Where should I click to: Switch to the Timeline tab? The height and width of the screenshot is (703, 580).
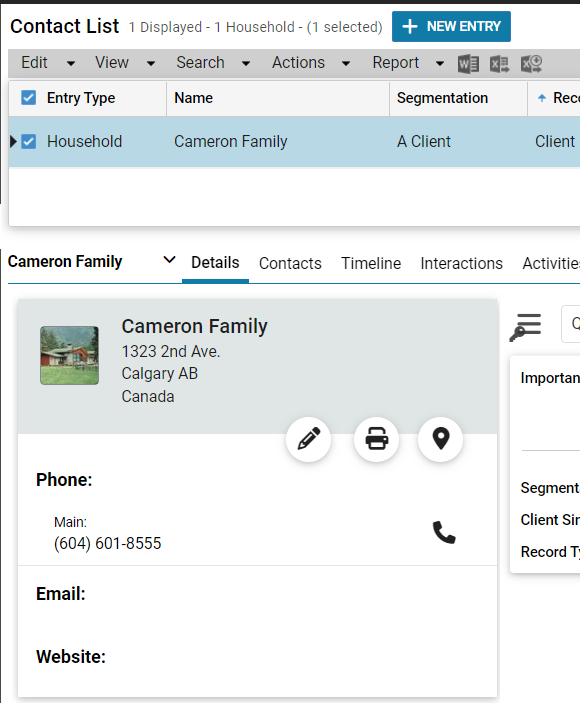click(x=371, y=264)
